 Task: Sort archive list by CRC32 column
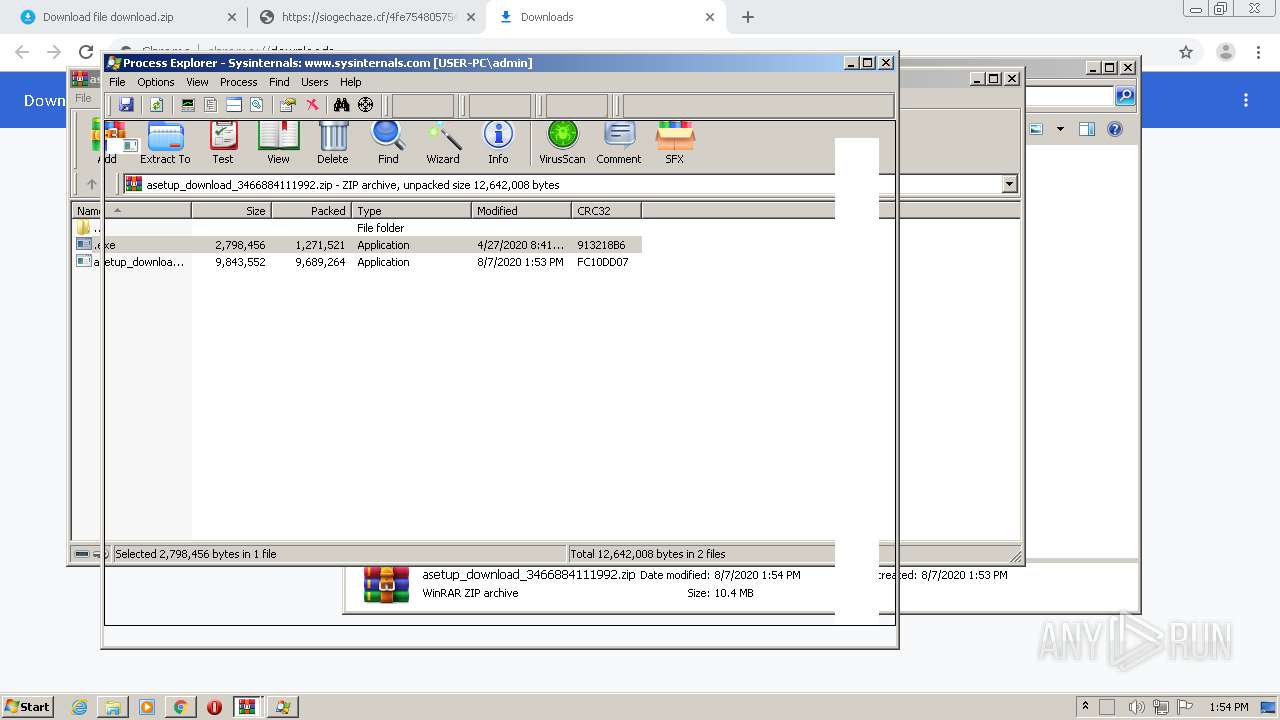tap(606, 211)
